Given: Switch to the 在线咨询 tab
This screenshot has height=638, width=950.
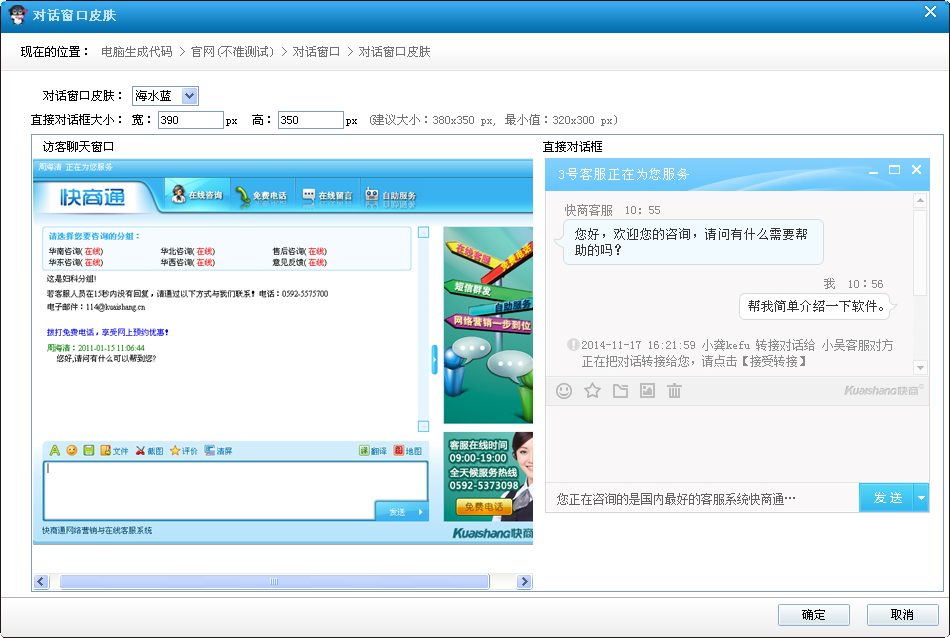Looking at the screenshot, I should pos(194,196).
